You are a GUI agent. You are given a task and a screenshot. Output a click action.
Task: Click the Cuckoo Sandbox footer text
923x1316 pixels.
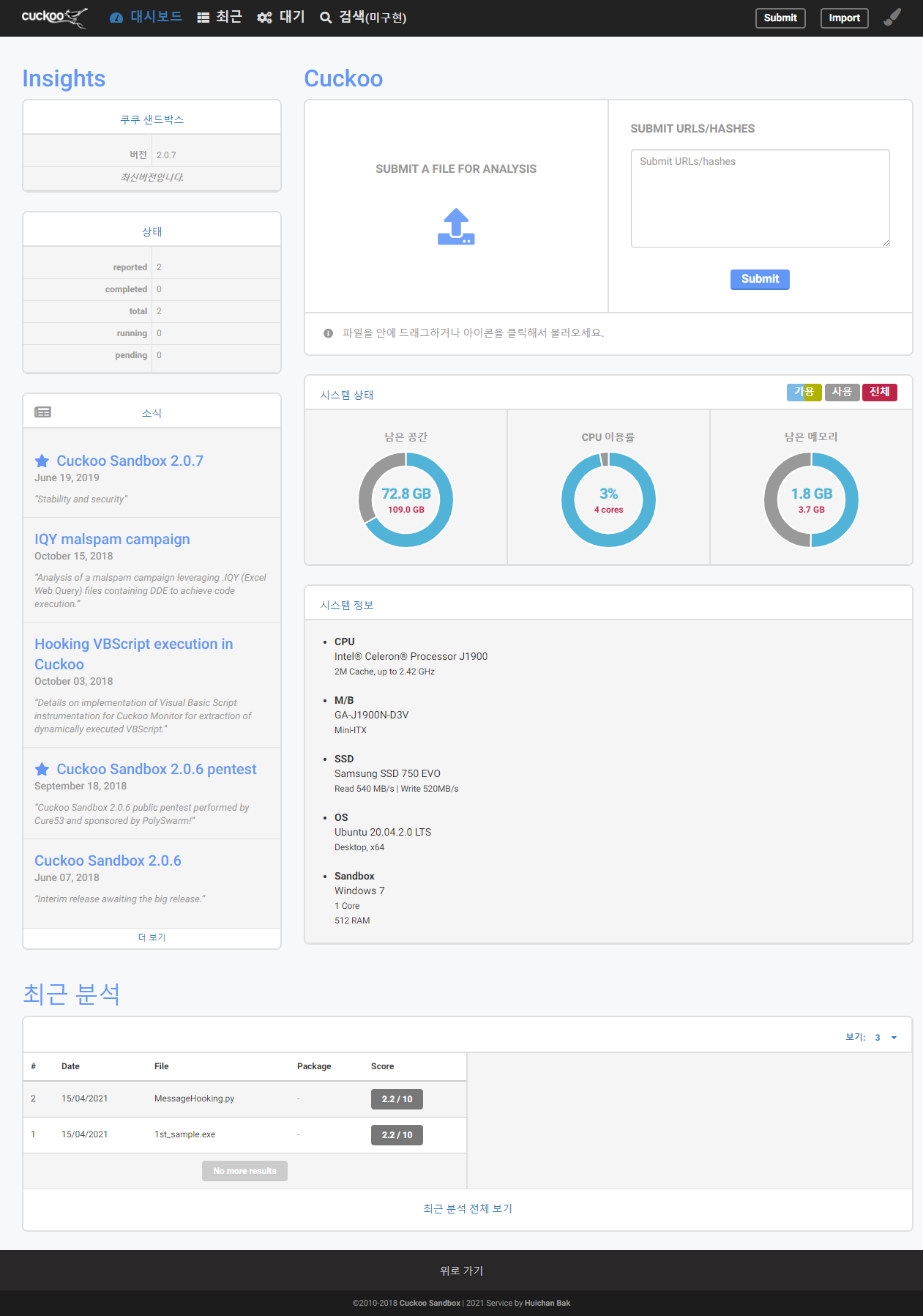click(x=430, y=1303)
